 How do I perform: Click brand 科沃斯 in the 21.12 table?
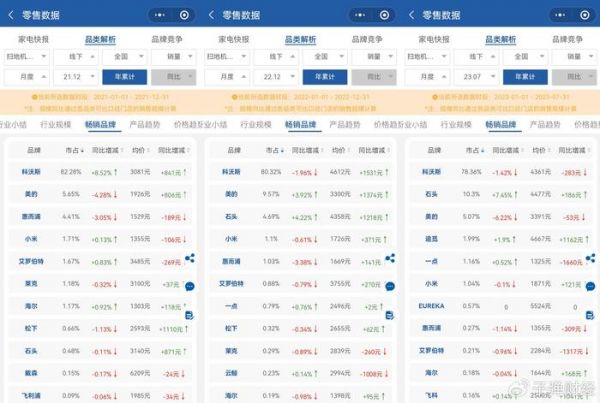(34, 172)
